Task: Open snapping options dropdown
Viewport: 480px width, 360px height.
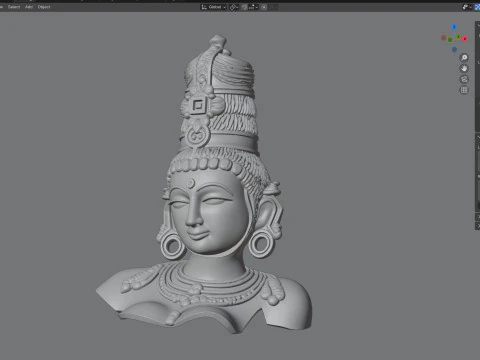Action: [x=253, y=7]
